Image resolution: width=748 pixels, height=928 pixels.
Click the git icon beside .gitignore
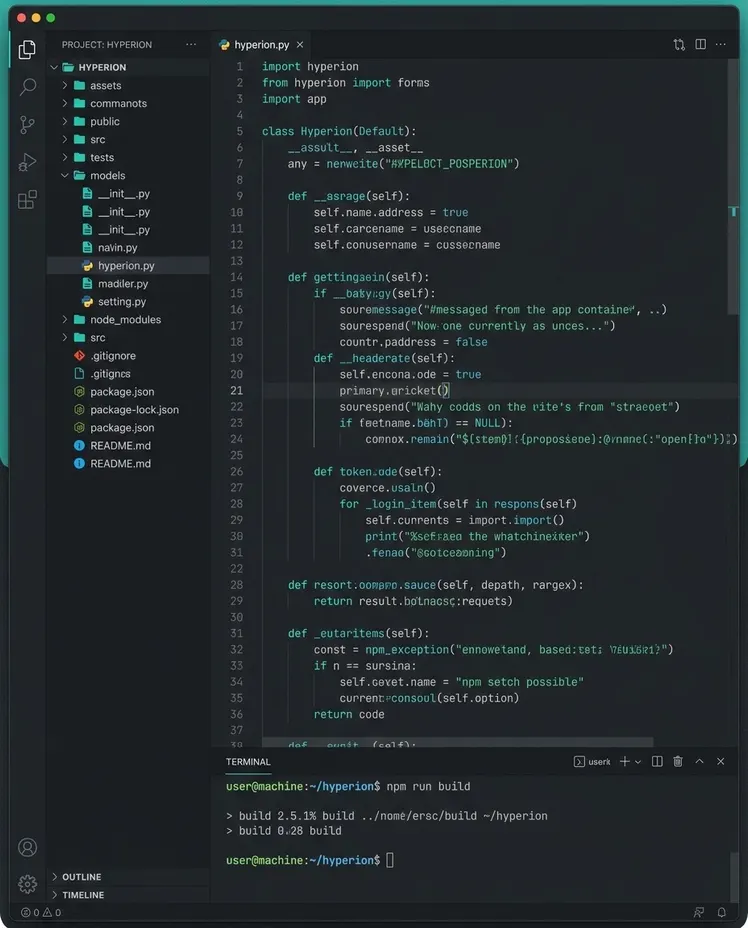pos(79,356)
